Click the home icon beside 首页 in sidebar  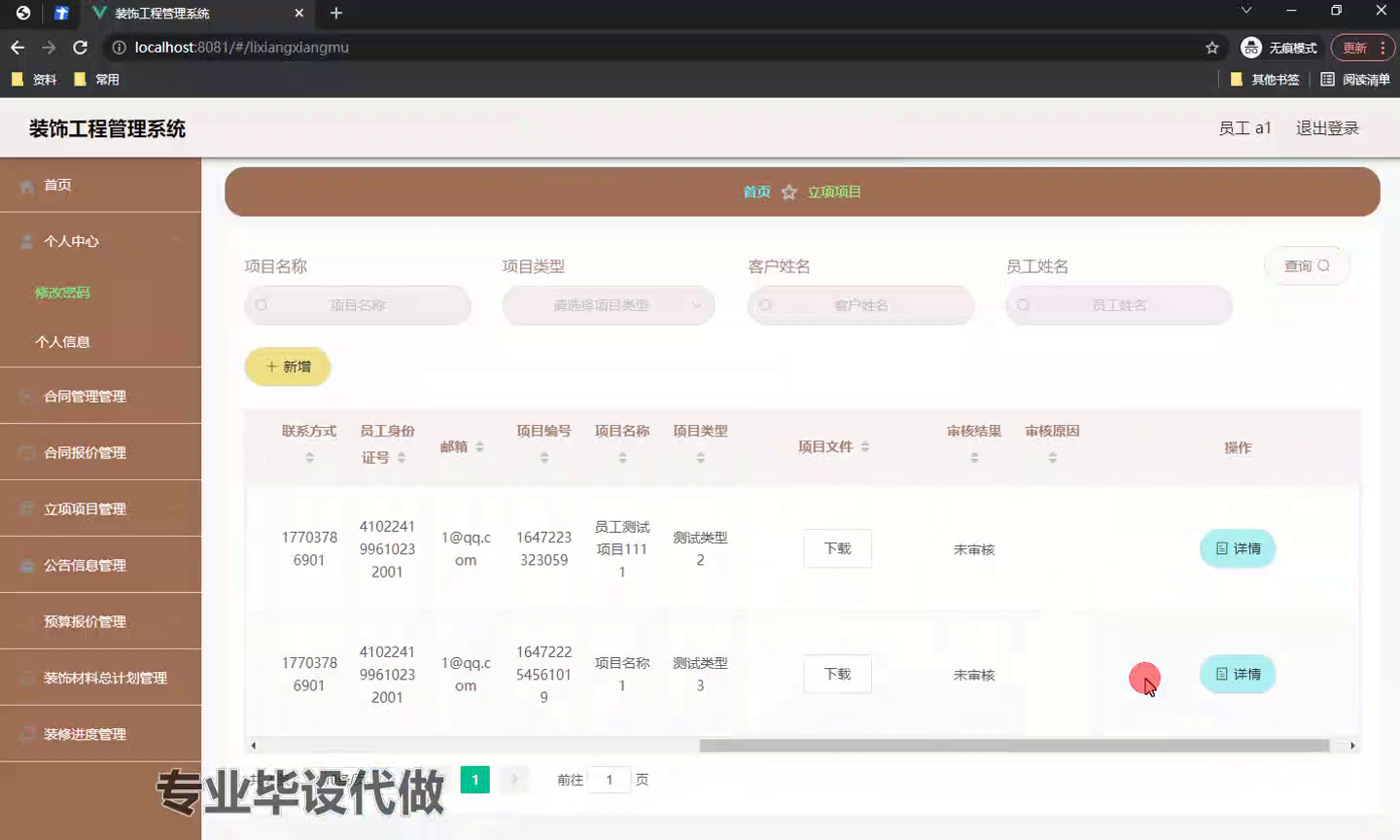[x=26, y=186]
